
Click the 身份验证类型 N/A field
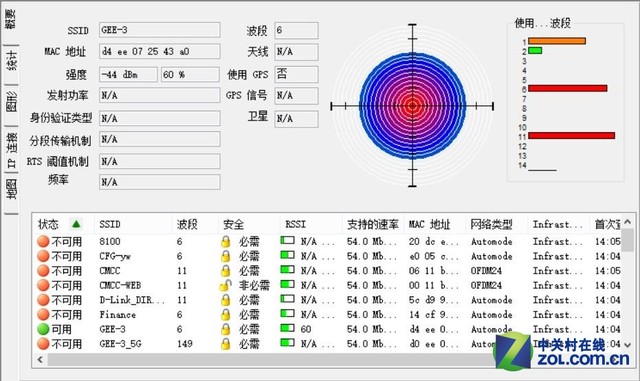tap(160, 118)
